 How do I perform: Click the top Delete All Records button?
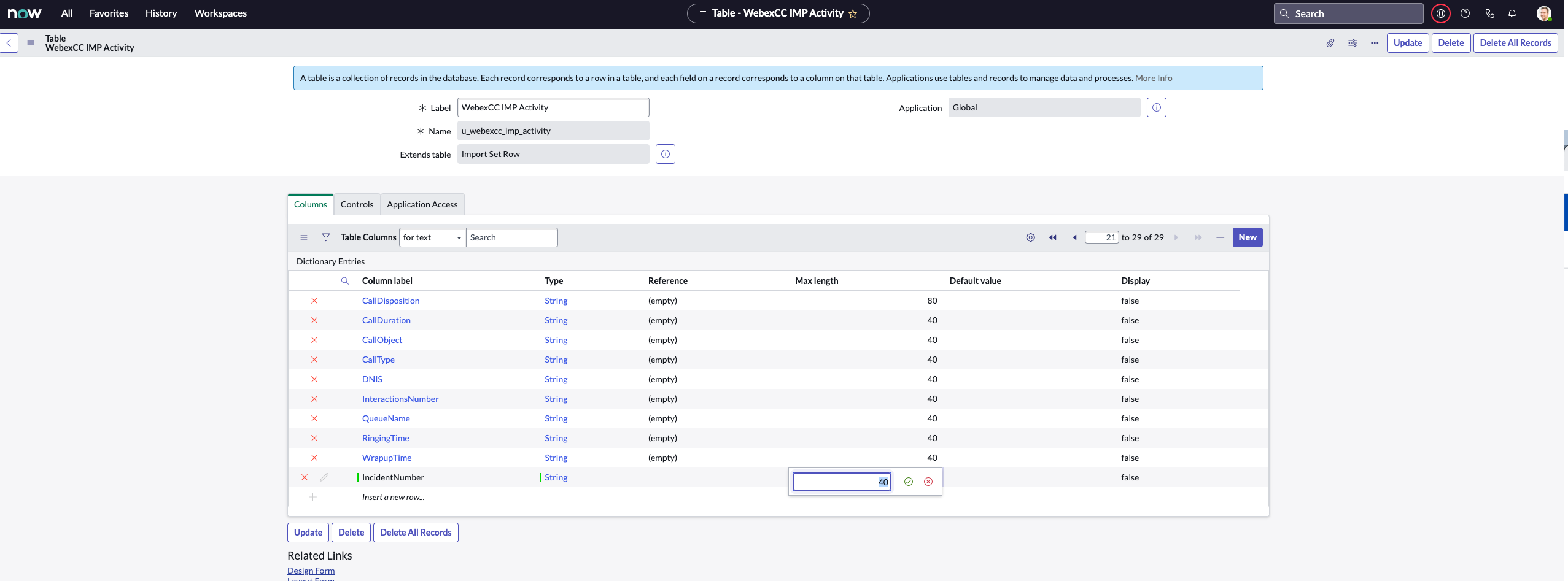pos(1515,43)
